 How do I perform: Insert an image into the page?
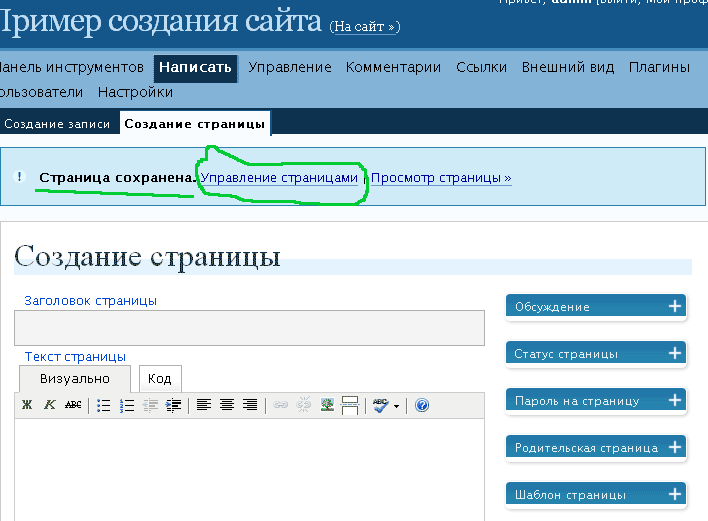pos(327,405)
